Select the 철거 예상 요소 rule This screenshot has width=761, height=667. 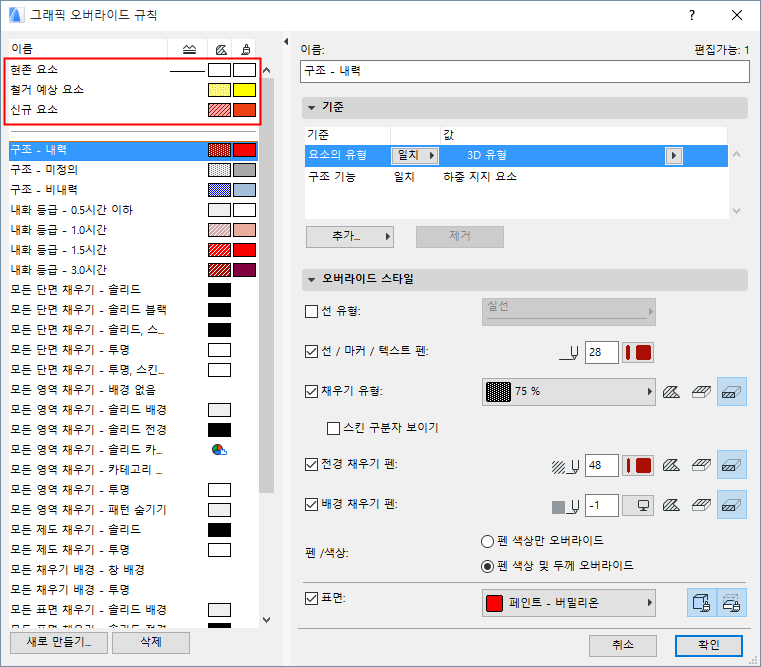pyautogui.click(x=132, y=90)
